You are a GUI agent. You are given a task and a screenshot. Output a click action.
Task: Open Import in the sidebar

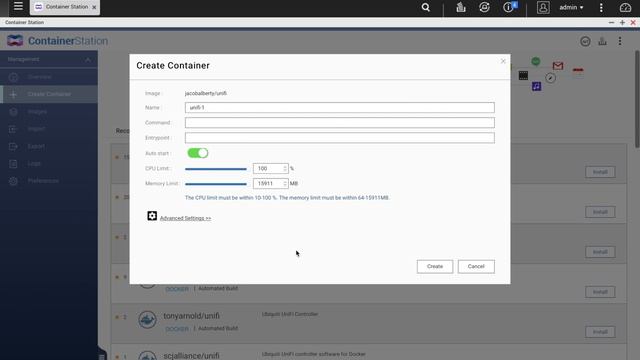(49, 129)
